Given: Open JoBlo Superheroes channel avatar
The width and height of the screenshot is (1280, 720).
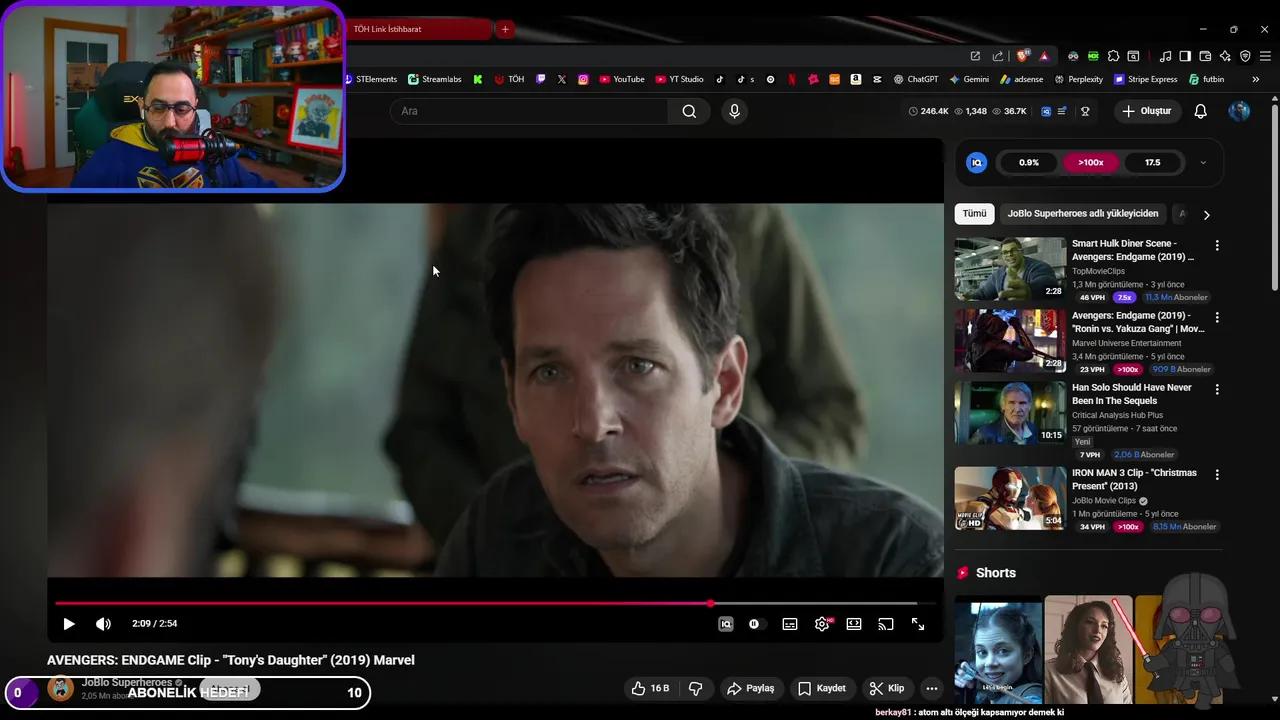Looking at the screenshot, I should tap(61, 688).
